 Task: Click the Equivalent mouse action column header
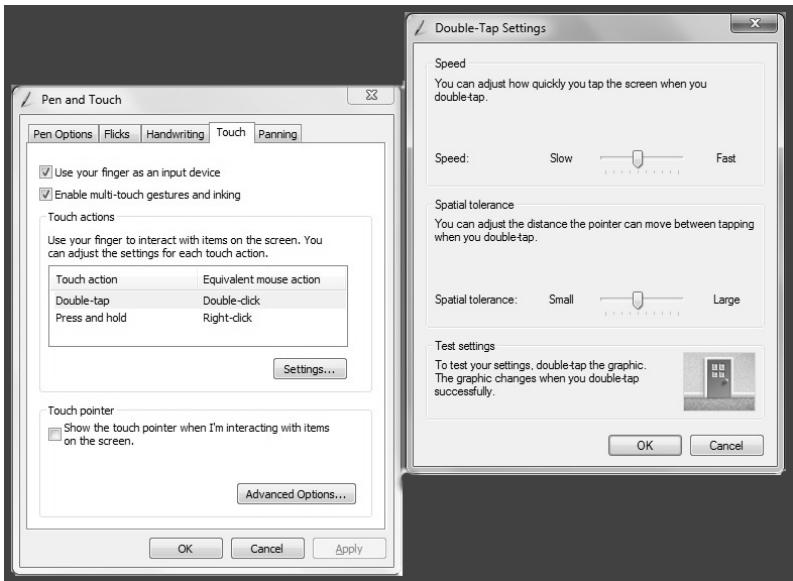pyautogui.click(x=272, y=279)
